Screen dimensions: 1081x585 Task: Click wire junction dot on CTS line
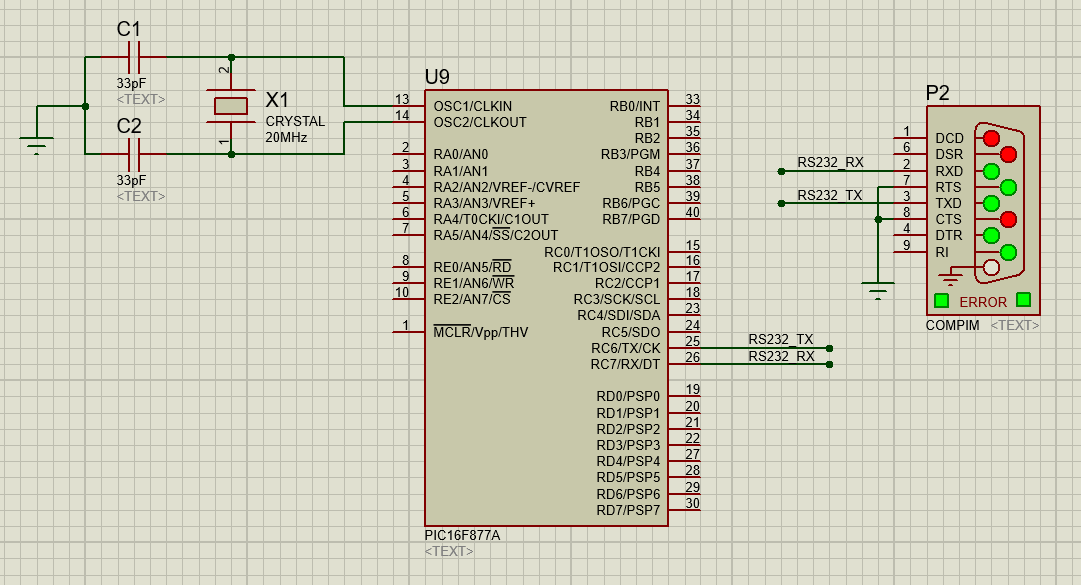click(x=878, y=219)
